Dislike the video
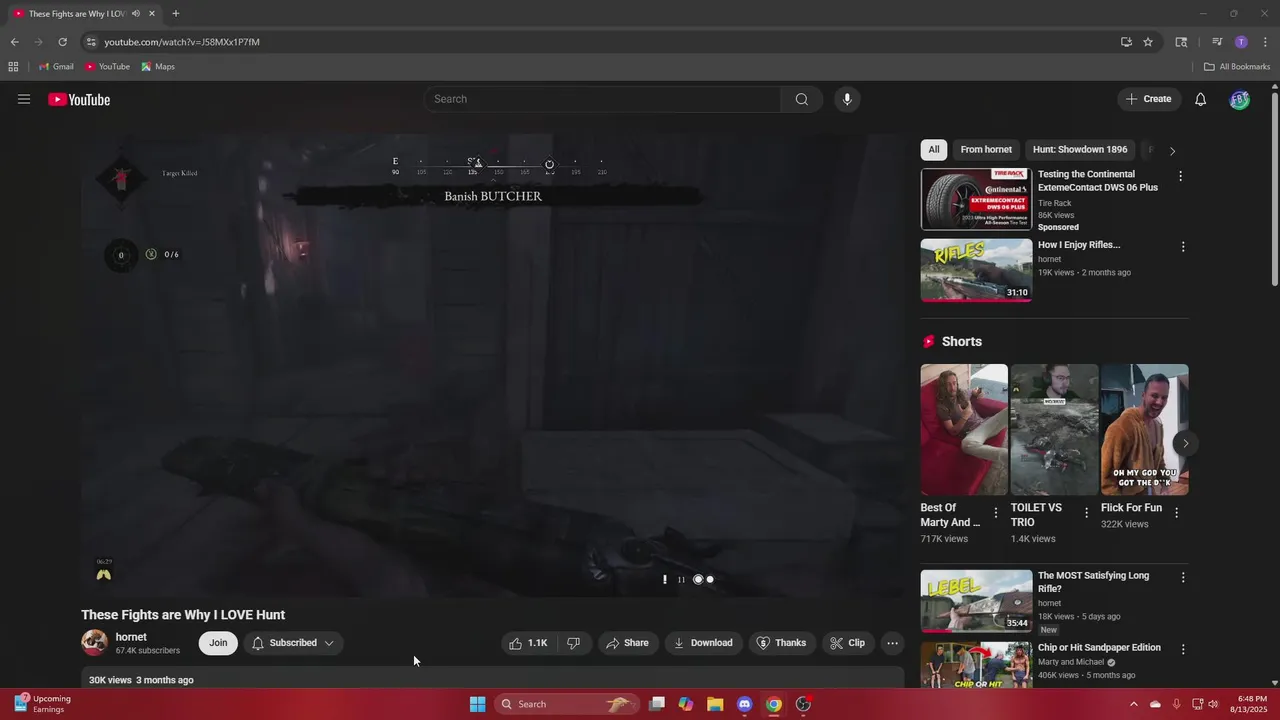Viewport: 1280px width, 720px height. click(574, 643)
